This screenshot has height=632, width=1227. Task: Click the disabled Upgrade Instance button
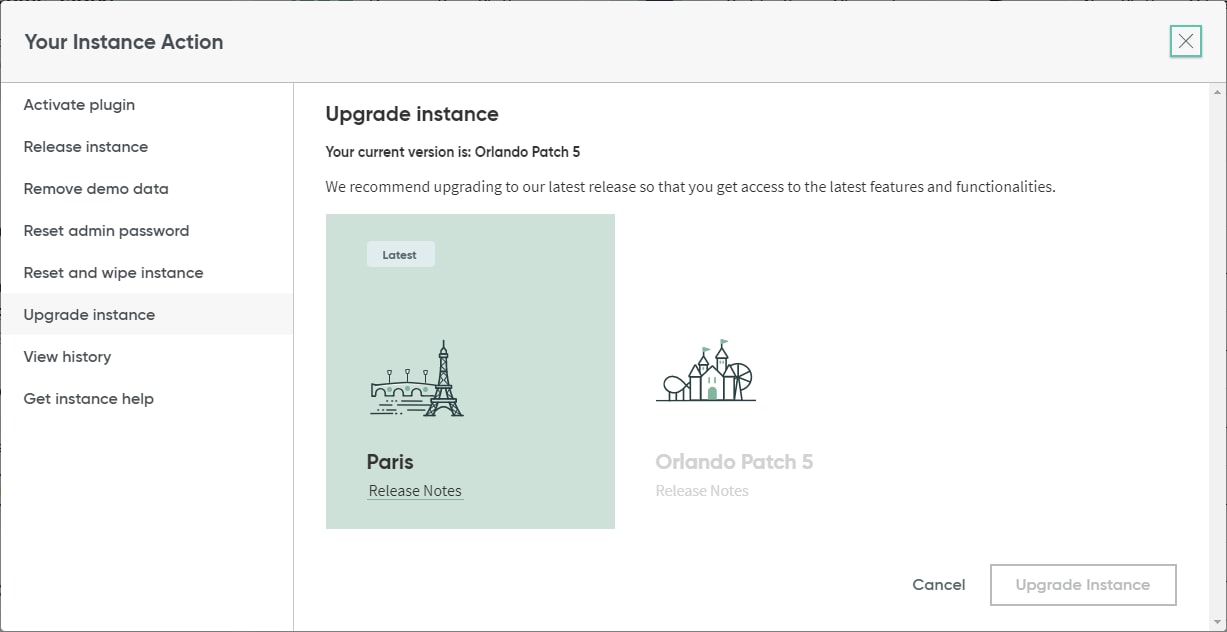[x=1083, y=585]
